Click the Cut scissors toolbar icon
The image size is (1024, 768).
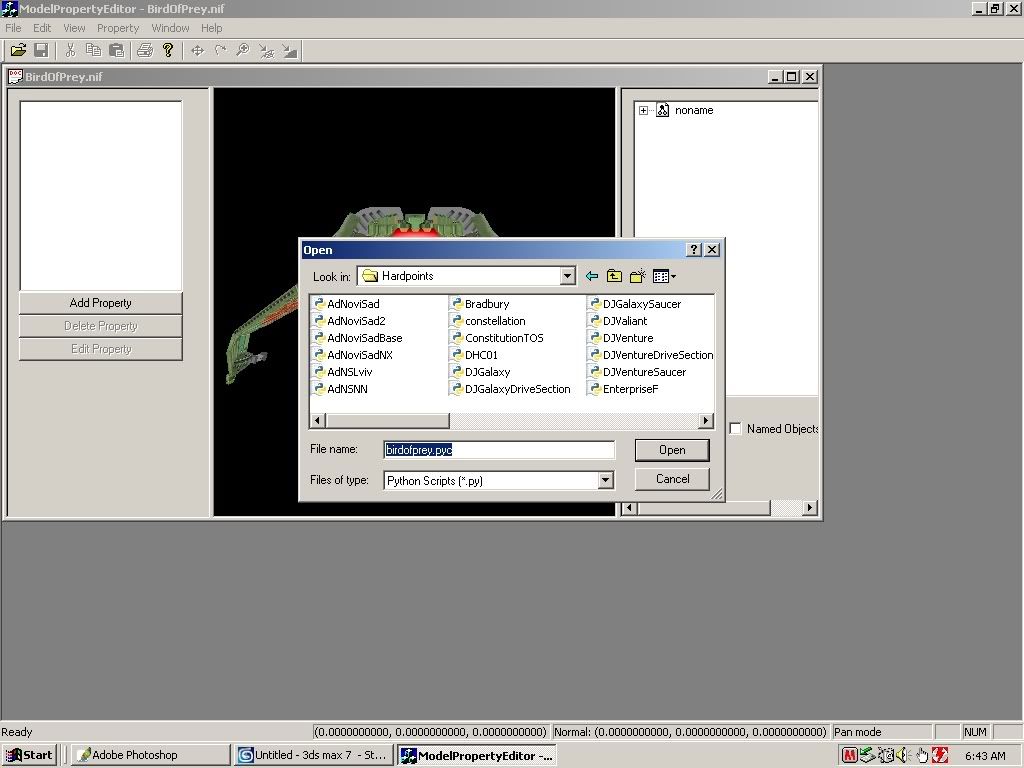point(71,50)
